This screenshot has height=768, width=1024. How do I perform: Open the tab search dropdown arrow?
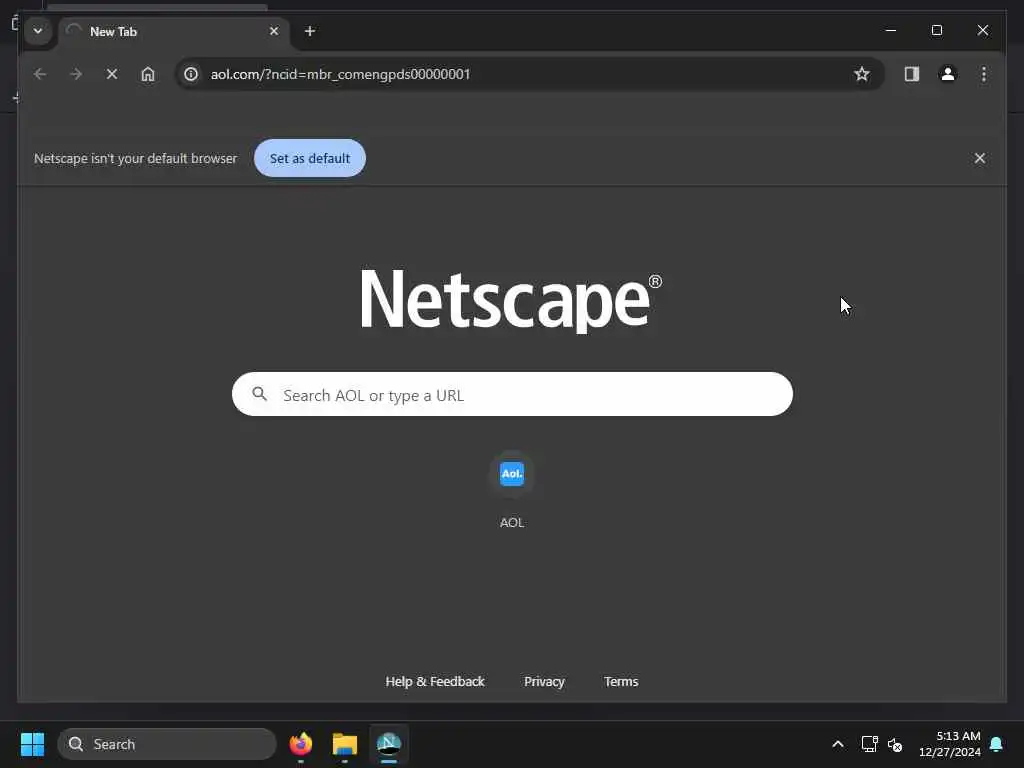[x=38, y=31]
